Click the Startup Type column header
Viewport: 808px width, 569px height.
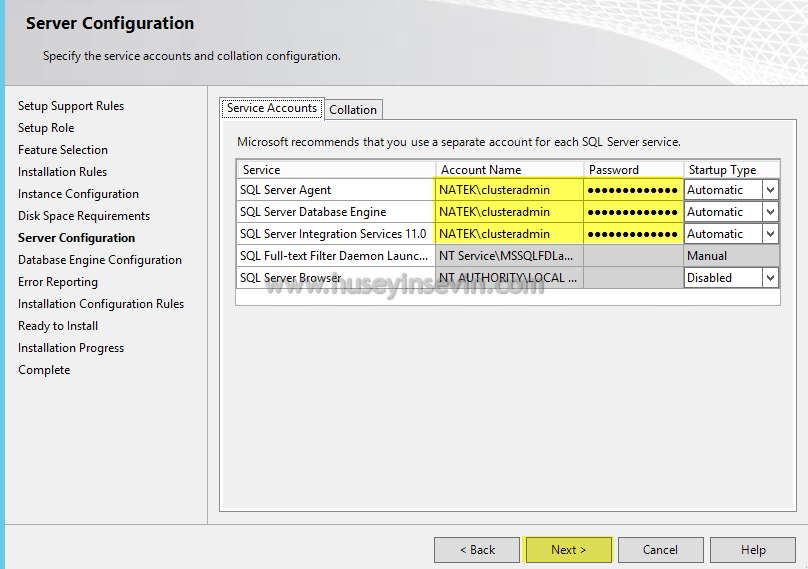click(x=732, y=170)
